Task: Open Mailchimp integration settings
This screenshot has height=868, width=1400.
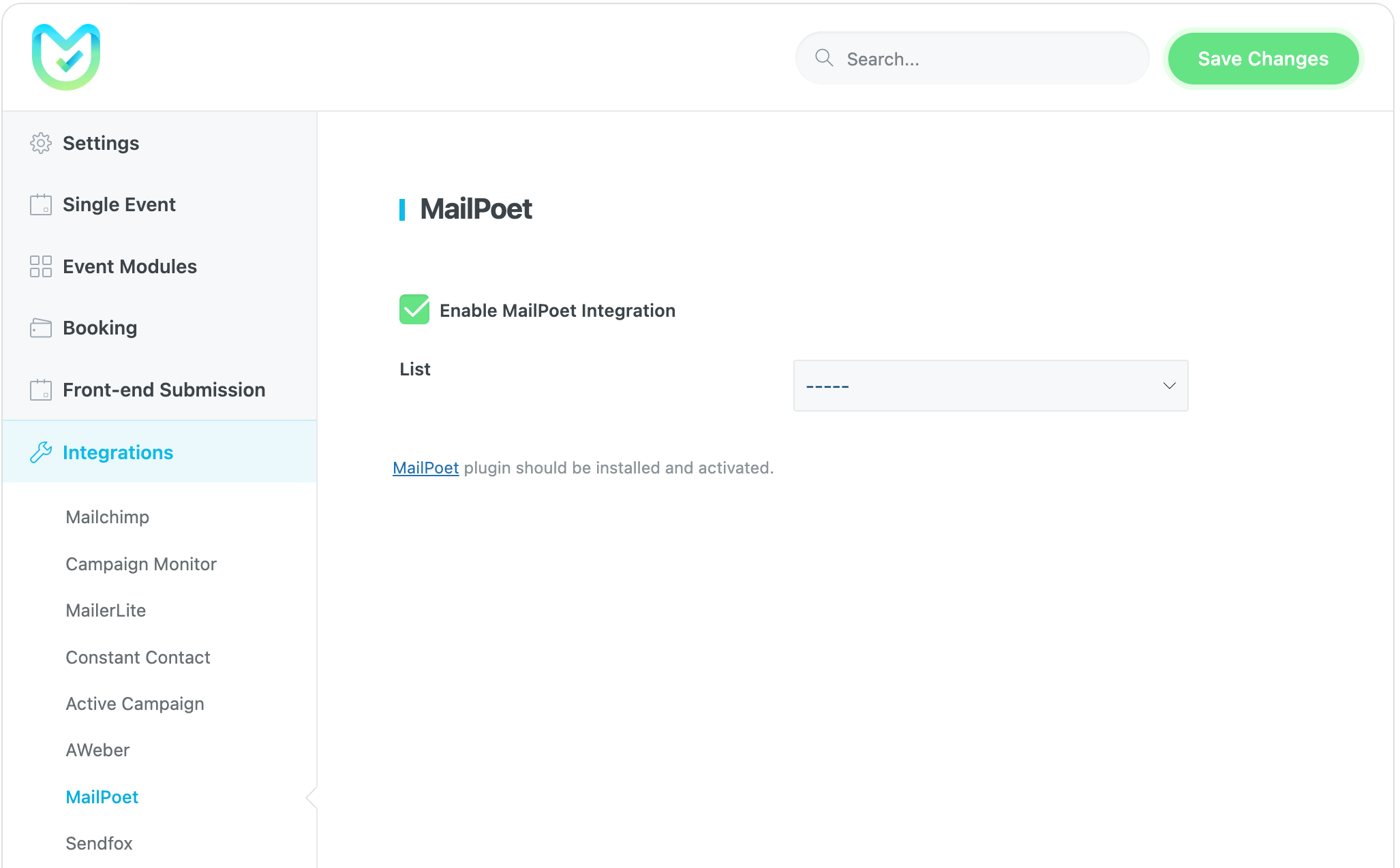Action: (107, 517)
